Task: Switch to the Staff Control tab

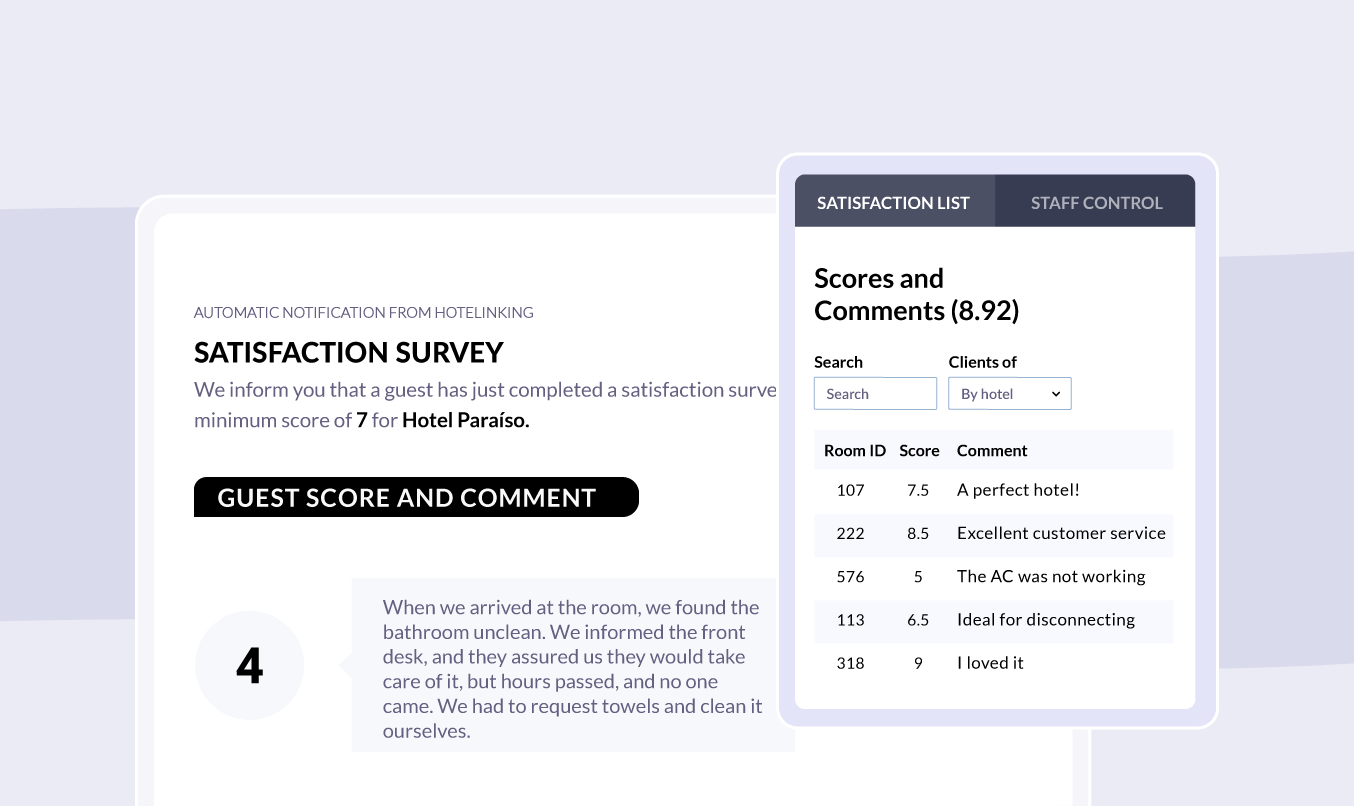Action: click(1096, 201)
